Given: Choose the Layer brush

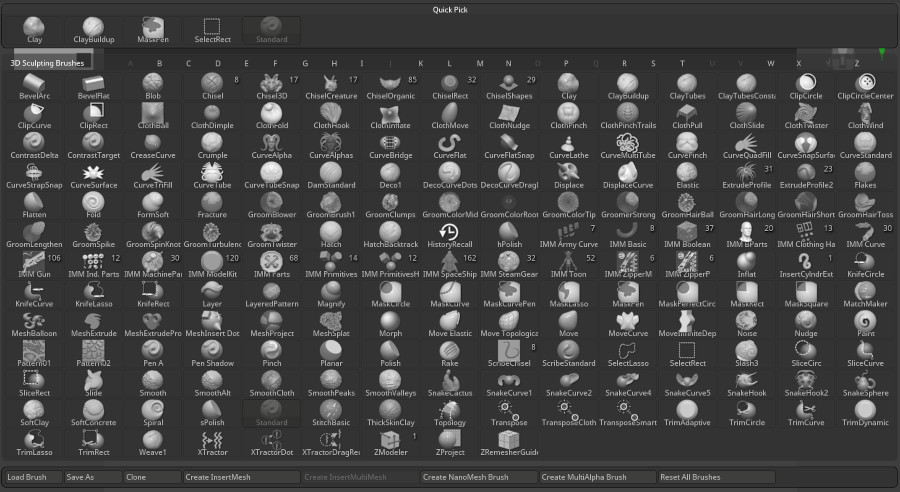Looking at the screenshot, I should [212, 295].
